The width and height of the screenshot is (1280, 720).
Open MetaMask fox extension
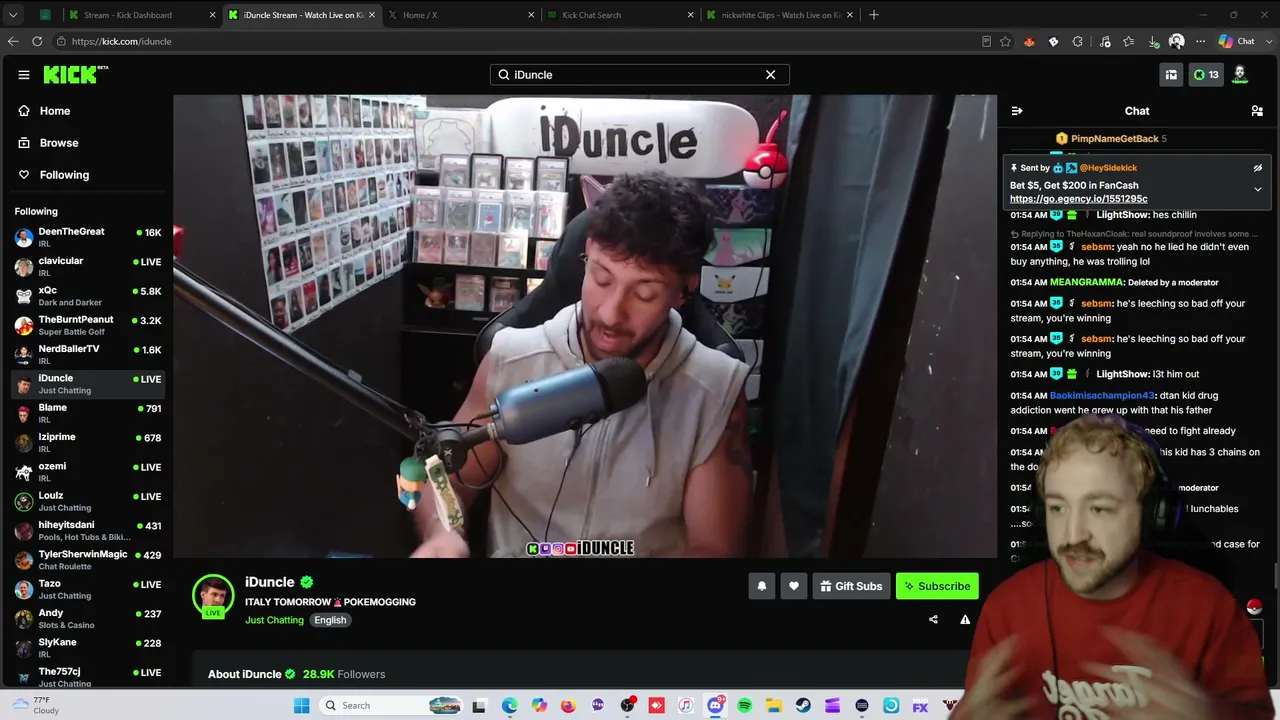[x=1029, y=42]
